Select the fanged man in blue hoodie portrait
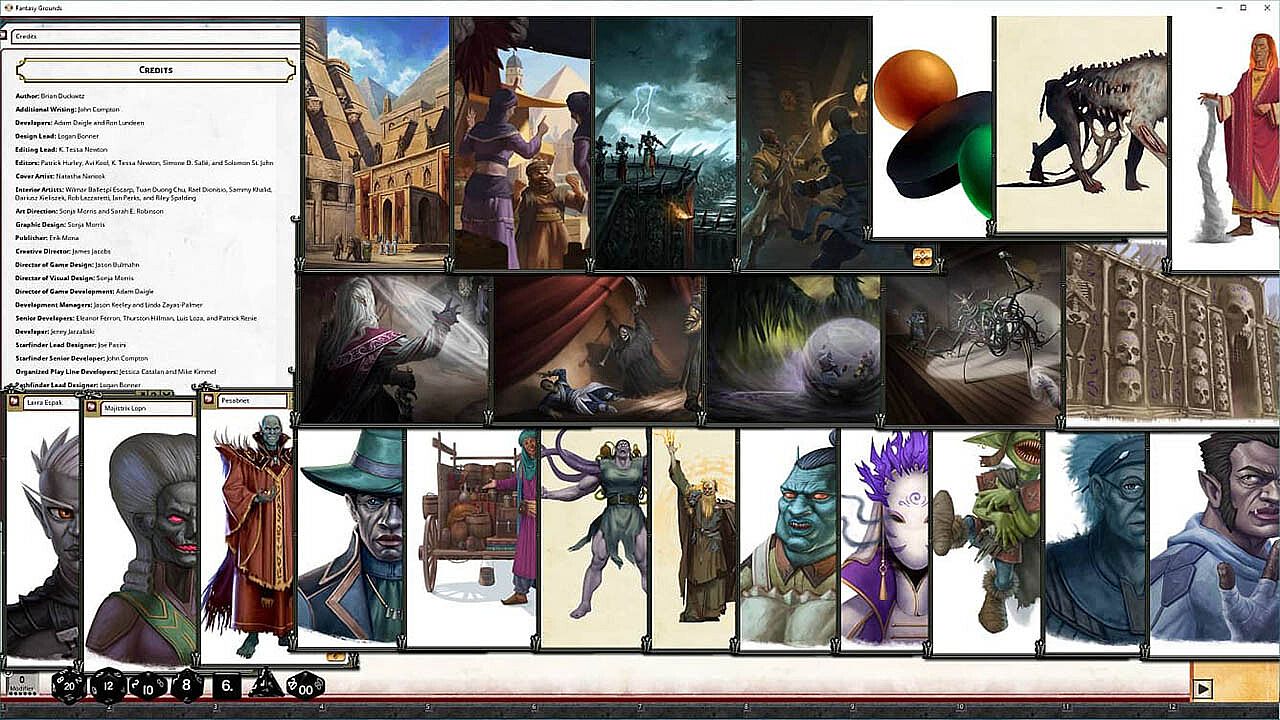Image resolution: width=1280 pixels, height=720 pixels. 1215,543
